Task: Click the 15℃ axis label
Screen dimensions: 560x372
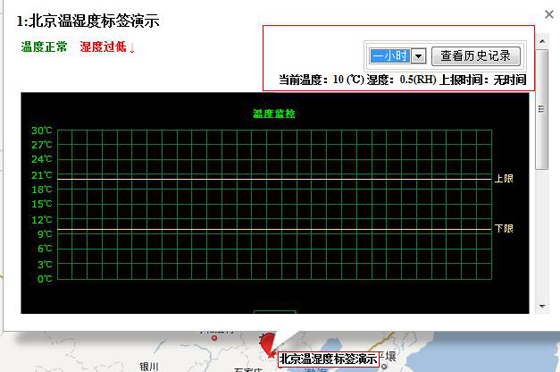Action: 42,204
